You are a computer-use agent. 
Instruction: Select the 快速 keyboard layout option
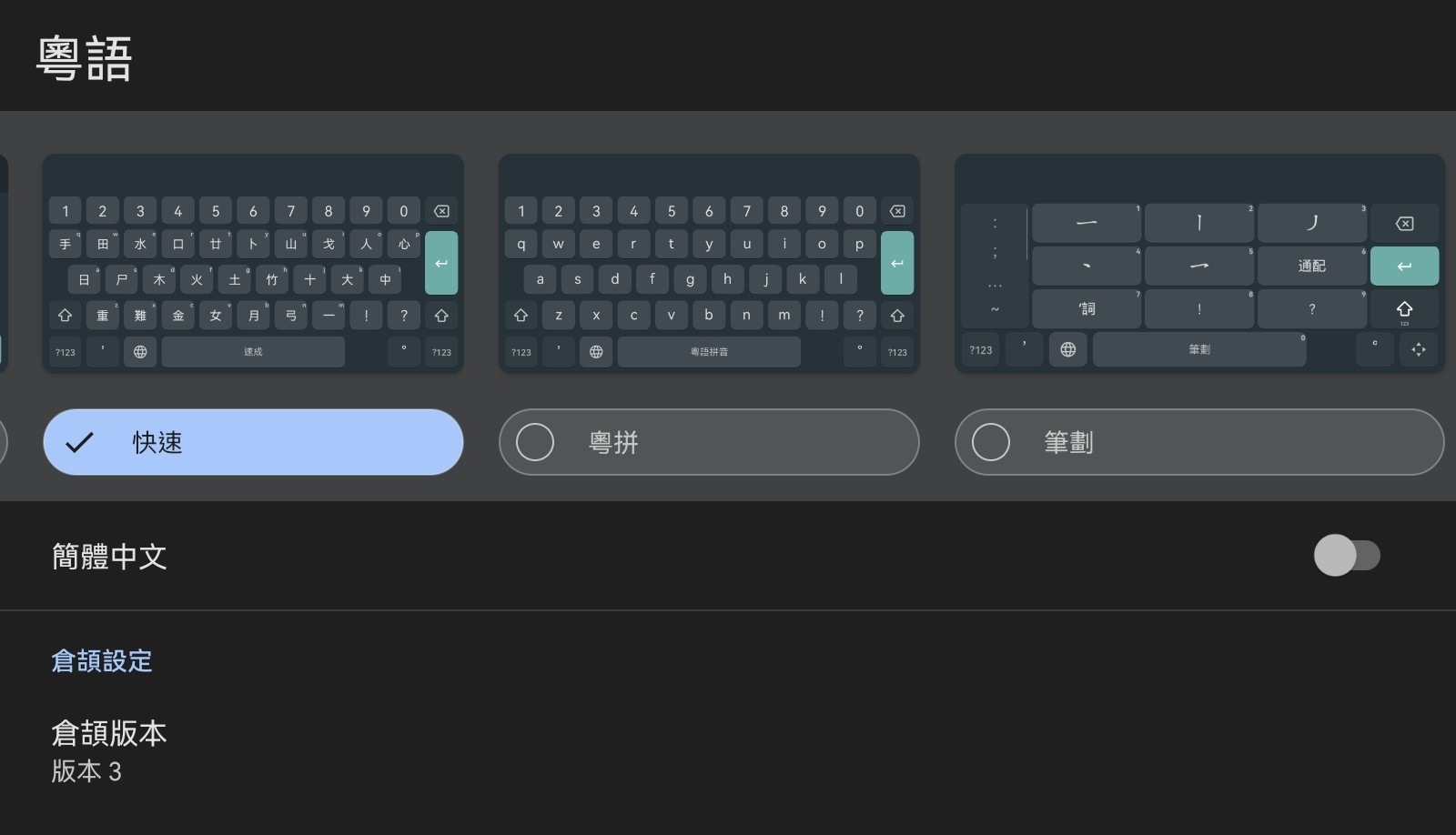click(x=253, y=442)
